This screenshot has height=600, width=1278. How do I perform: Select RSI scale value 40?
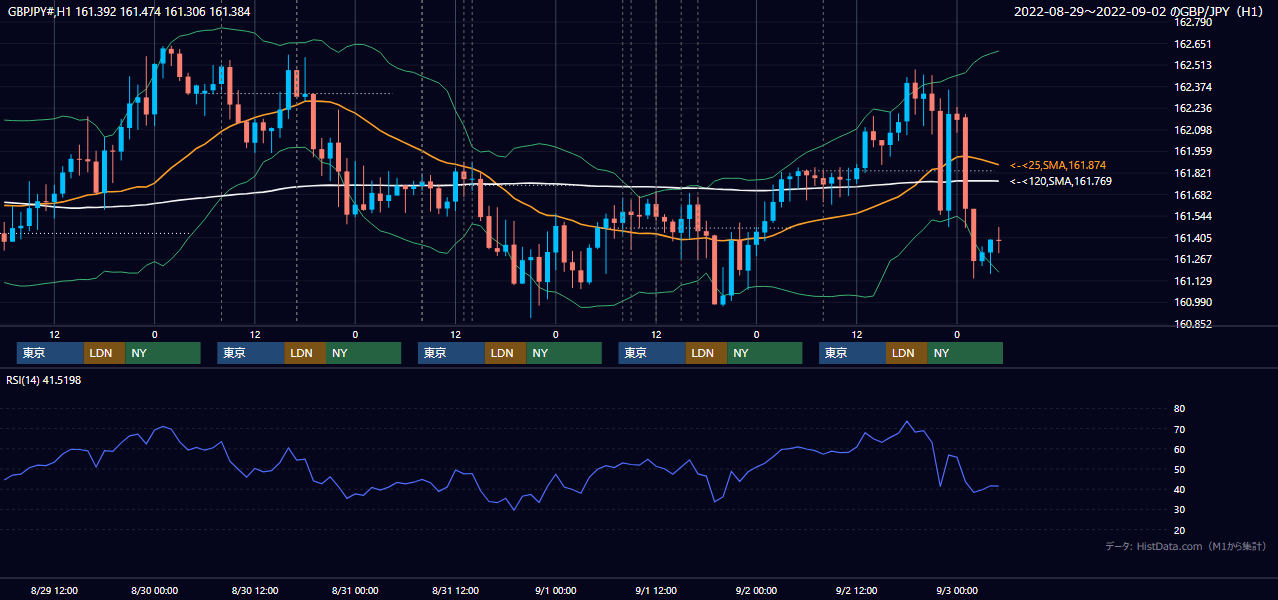point(1180,489)
